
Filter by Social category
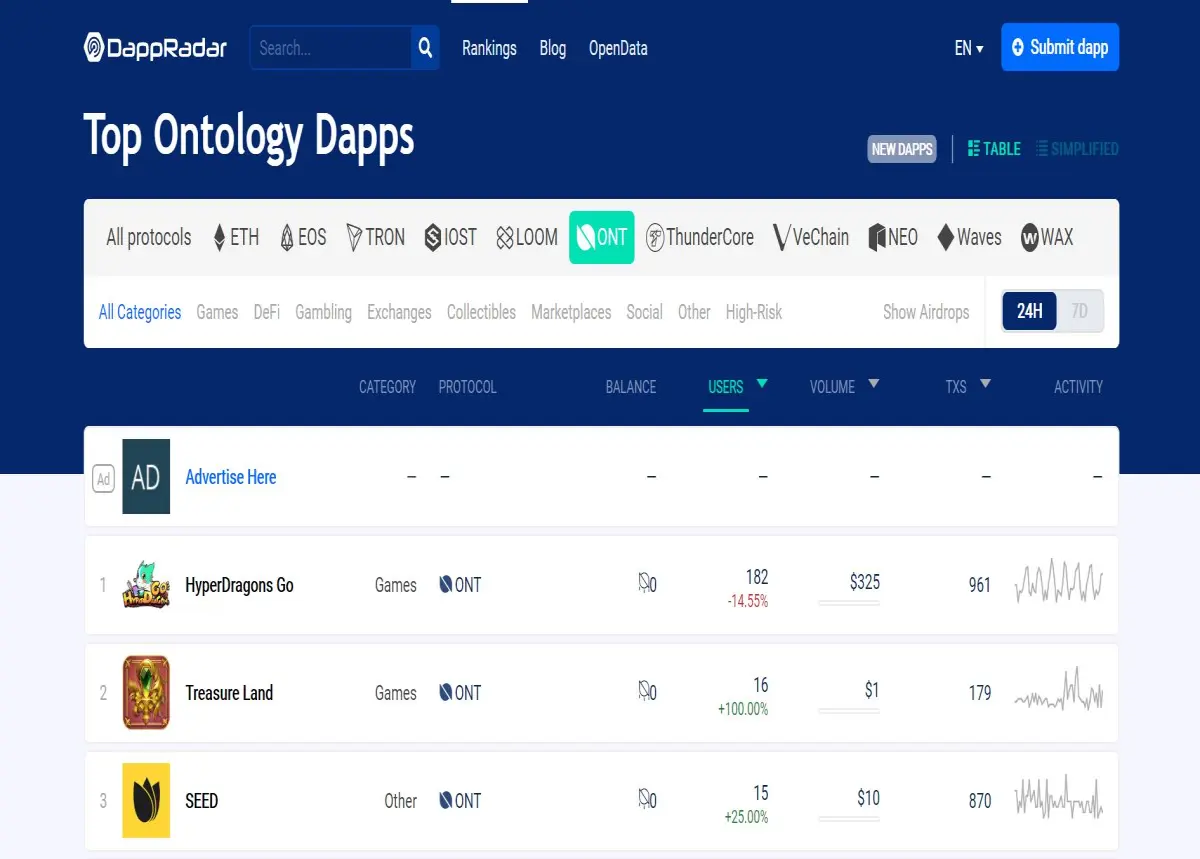pos(644,312)
